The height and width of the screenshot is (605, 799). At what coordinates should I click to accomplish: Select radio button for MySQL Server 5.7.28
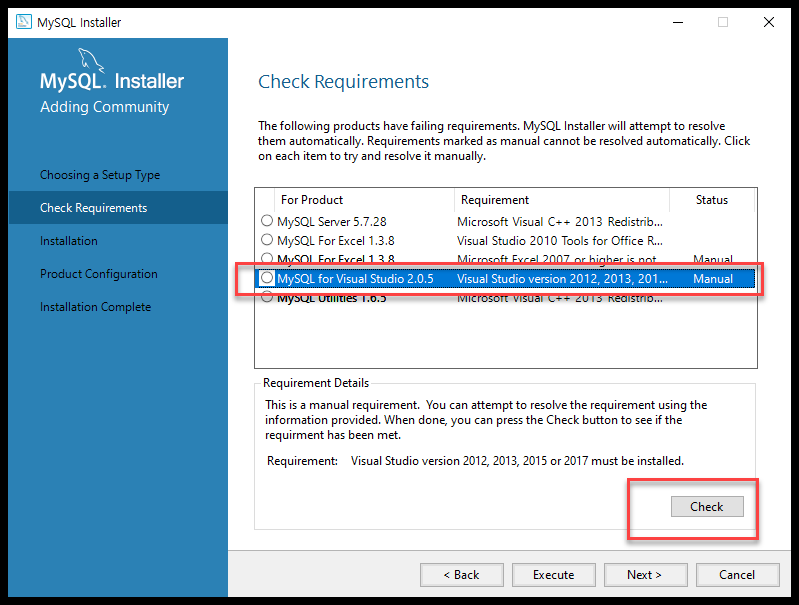point(267,221)
